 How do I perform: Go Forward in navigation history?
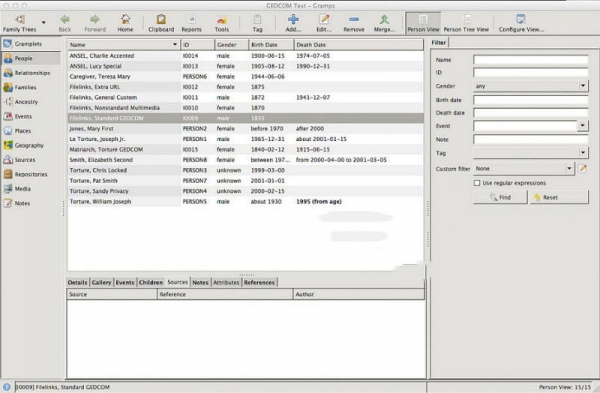95,23
